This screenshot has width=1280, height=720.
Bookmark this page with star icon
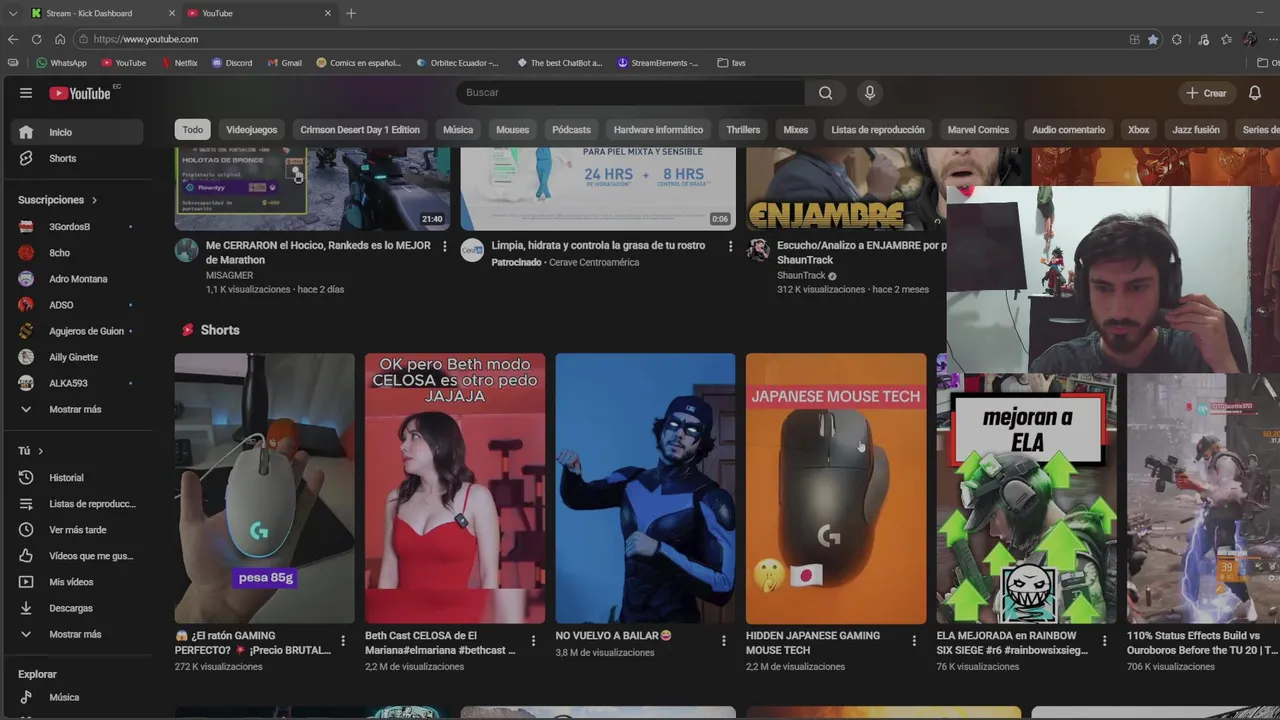coord(1153,39)
